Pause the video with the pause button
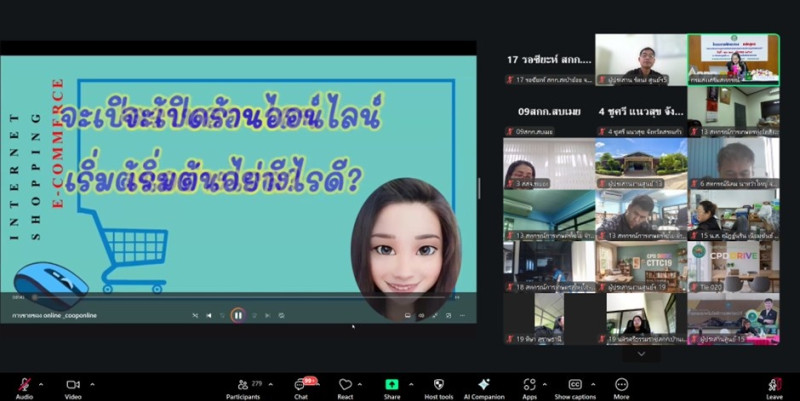The height and width of the screenshot is (401, 800). point(238,315)
